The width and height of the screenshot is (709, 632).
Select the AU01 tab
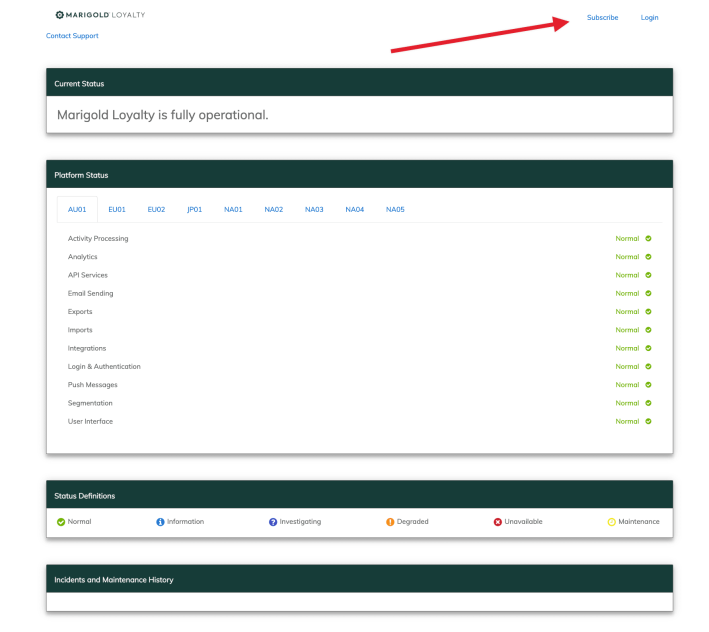pyautogui.click(x=77, y=210)
